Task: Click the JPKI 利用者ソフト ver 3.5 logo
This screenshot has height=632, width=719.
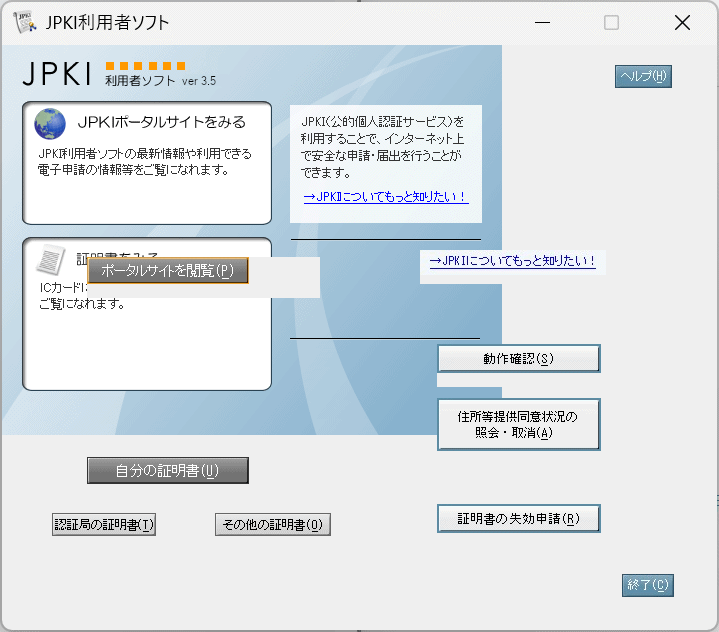Action: pyautogui.click(x=119, y=74)
